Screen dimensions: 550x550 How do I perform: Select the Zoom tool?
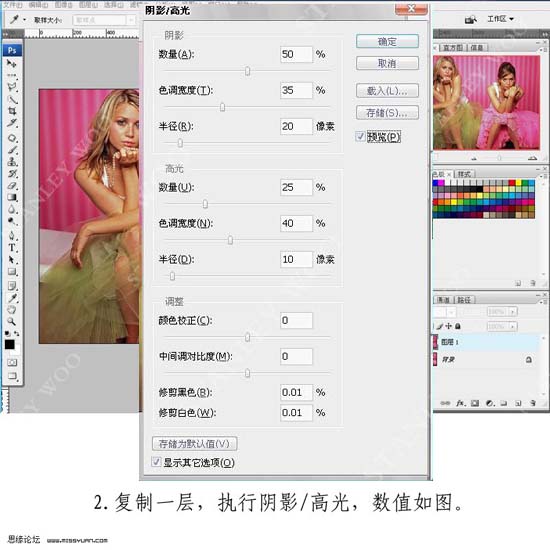[12, 321]
